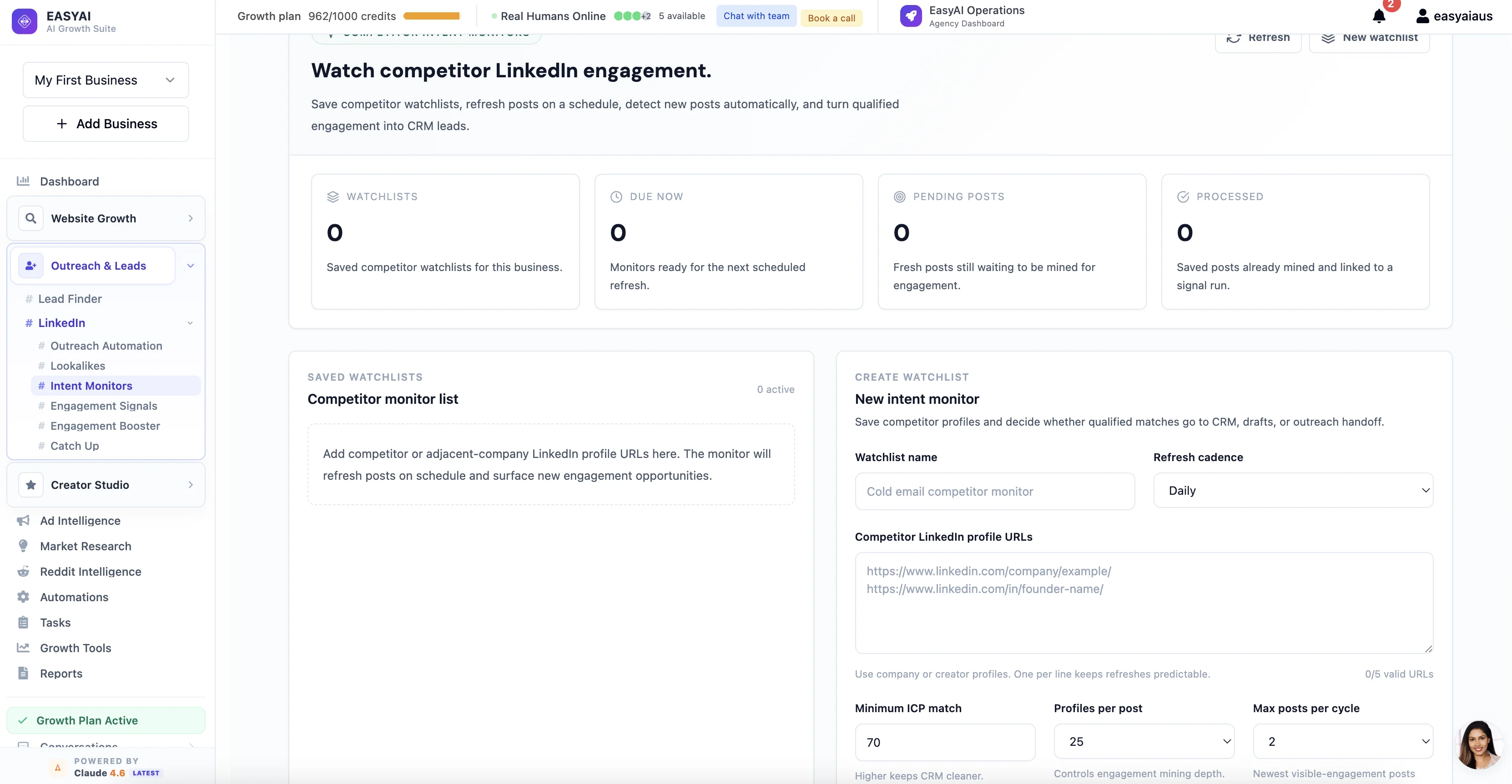Click the Pending Posts target icon
This screenshot has height=784, width=1512.
point(900,196)
